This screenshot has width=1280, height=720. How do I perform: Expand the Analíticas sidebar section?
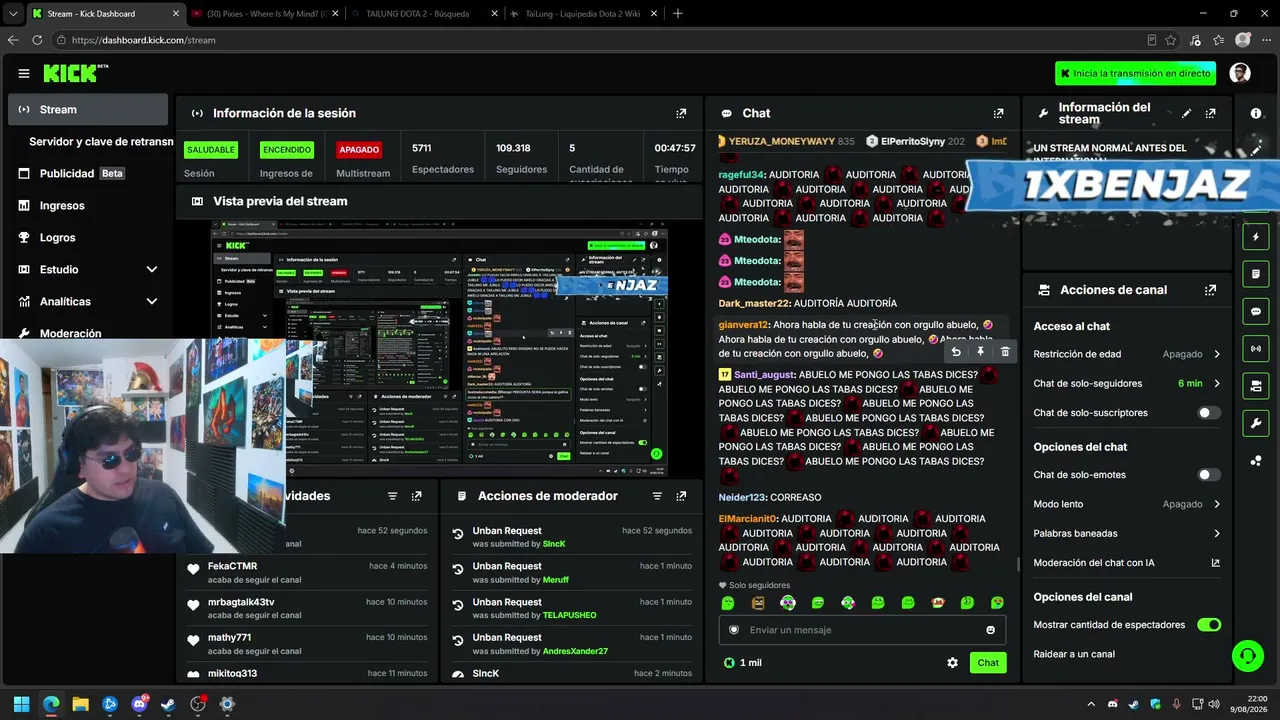point(152,302)
